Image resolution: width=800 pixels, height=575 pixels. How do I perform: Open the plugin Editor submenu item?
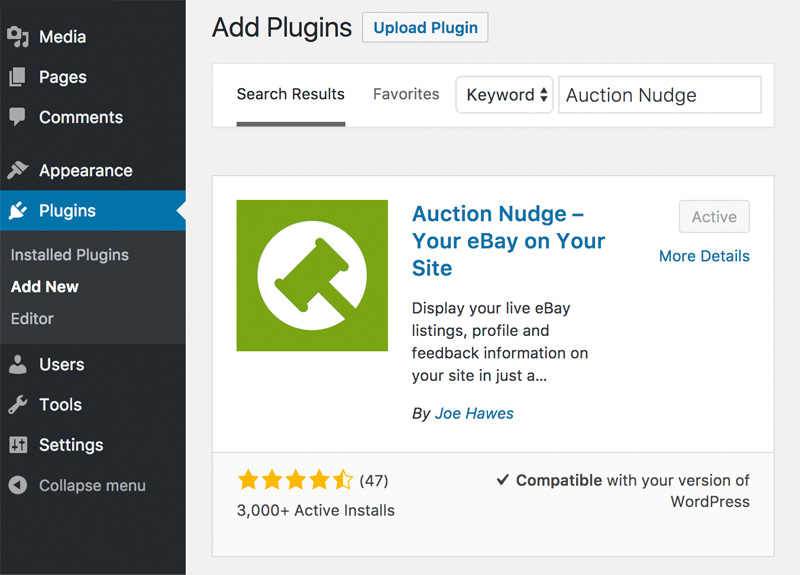(x=32, y=319)
